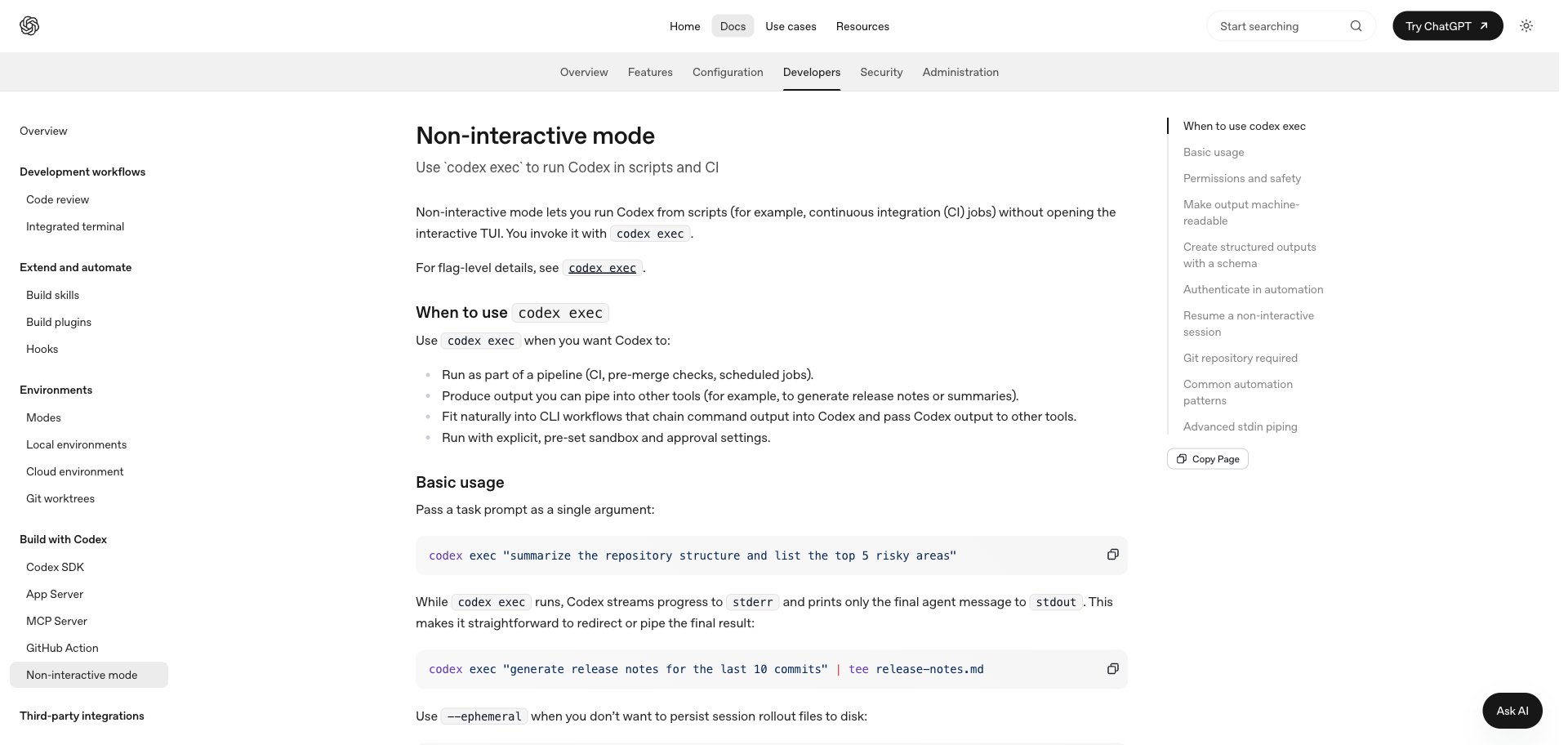Open Cloud environment page
The height and width of the screenshot is (745, 1568).
pos(74,471)
